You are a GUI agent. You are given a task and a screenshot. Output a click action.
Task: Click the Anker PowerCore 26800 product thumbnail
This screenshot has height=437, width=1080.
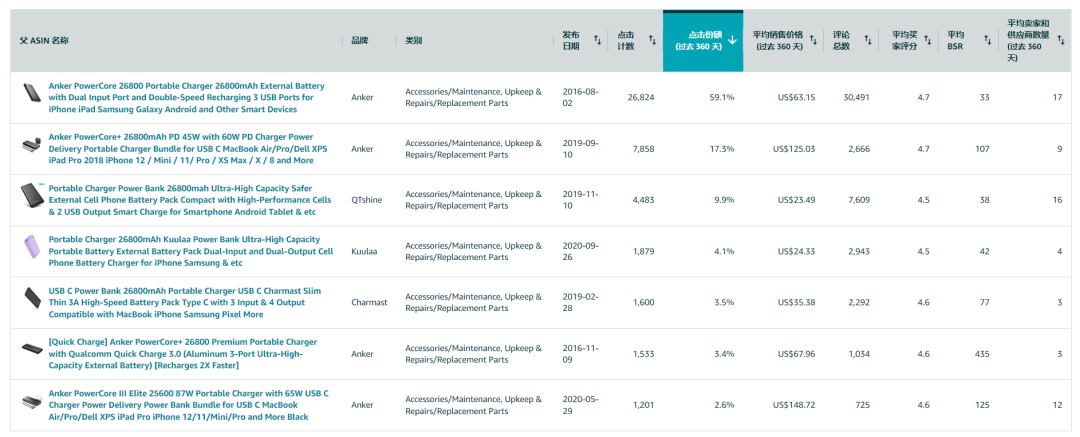tap(32, 94)
